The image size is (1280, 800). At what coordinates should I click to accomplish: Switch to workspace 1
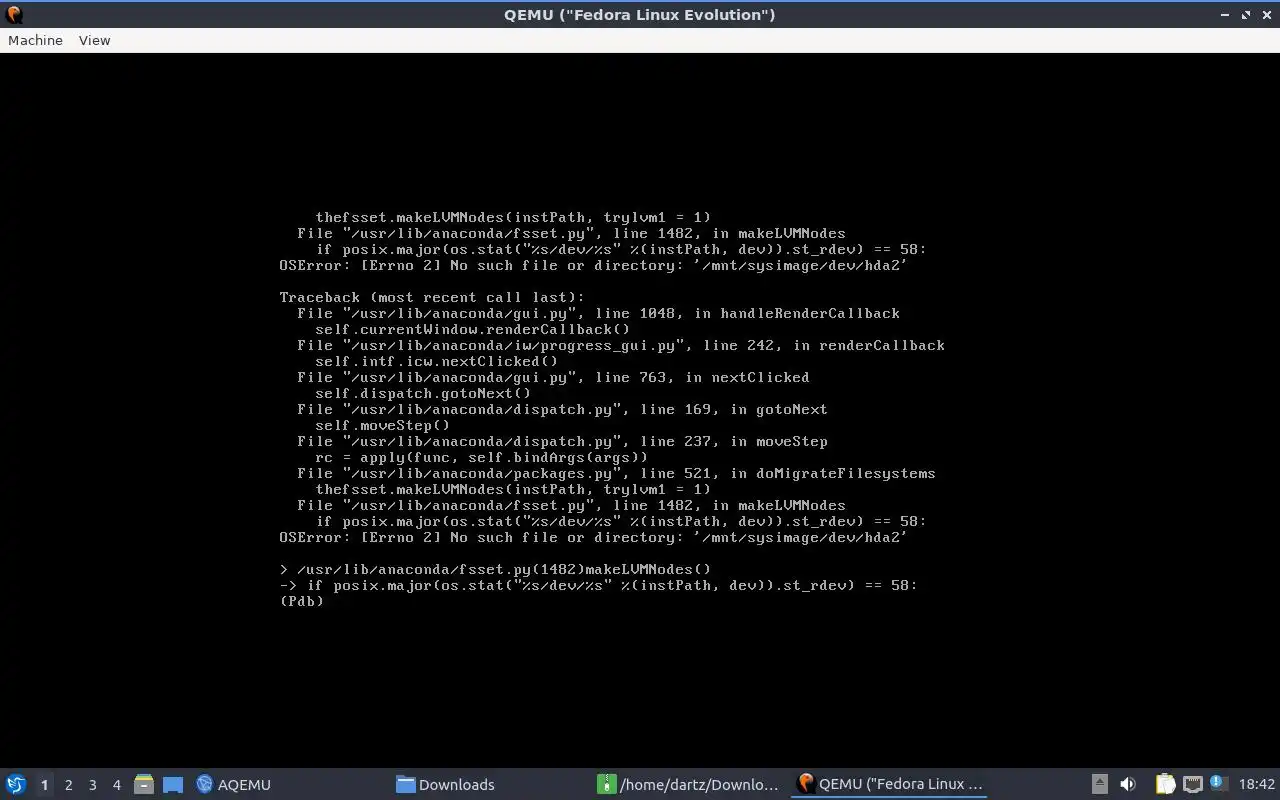click(x=44, y=785)
